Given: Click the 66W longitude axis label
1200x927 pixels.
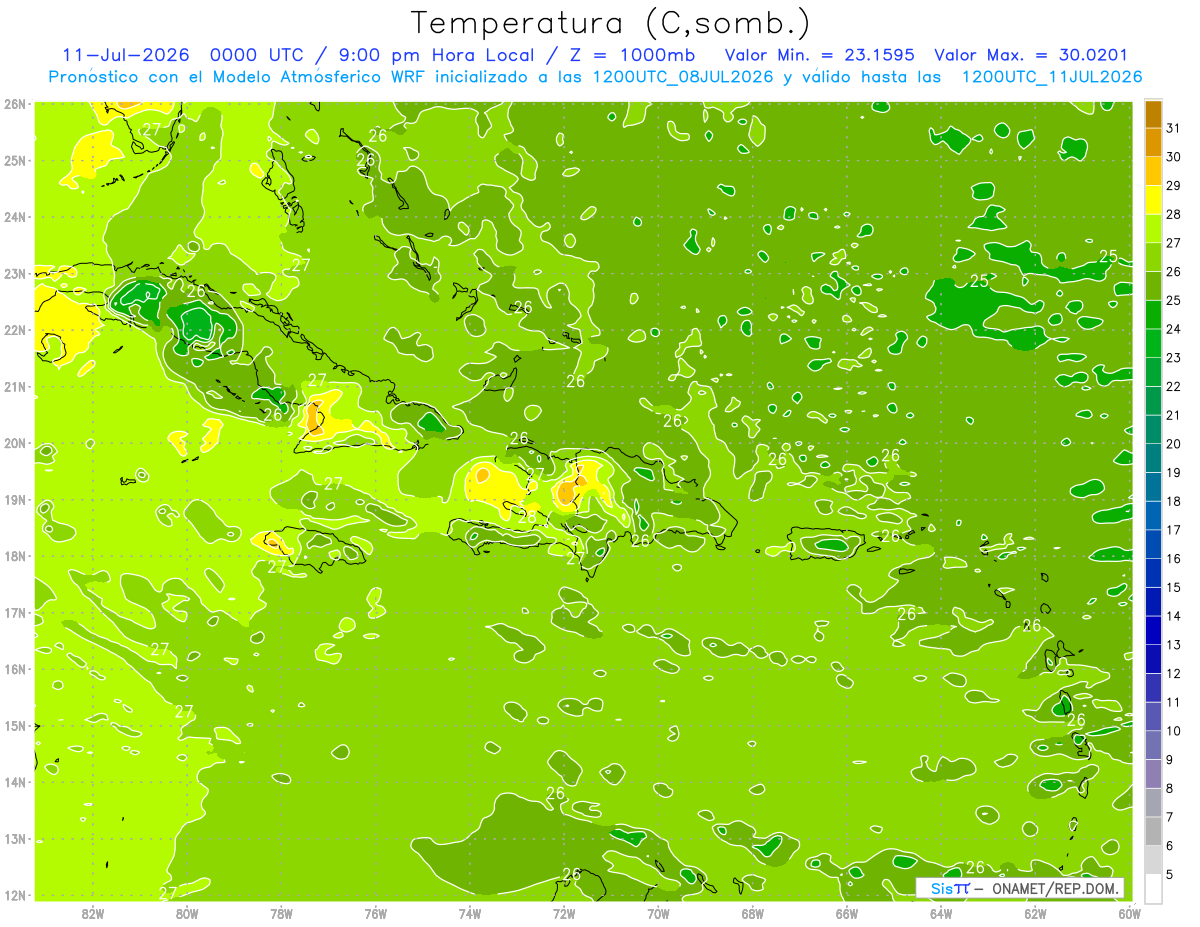Looking at the screenshot, I should tap(847, 913).
